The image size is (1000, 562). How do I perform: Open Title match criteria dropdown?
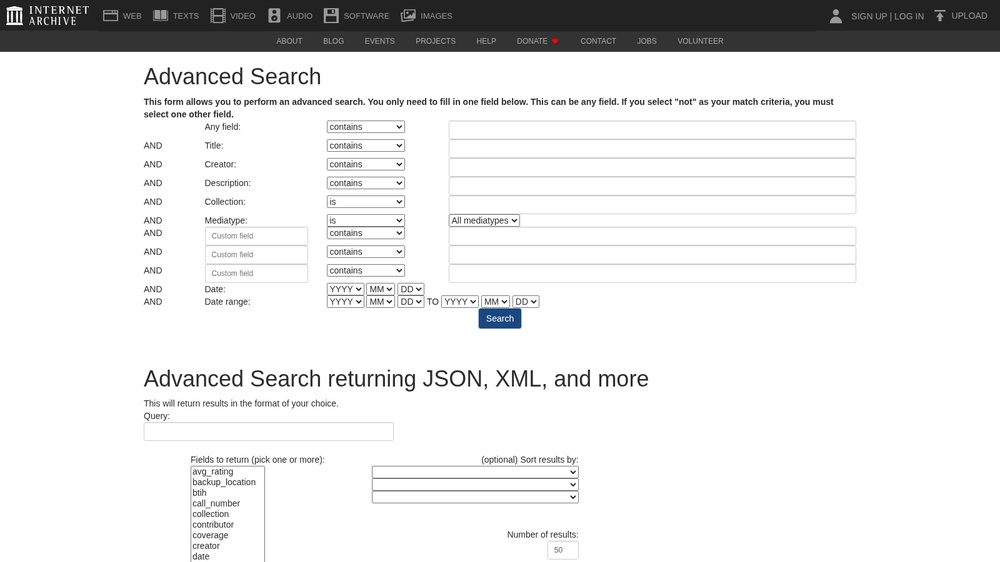[365, 145]
